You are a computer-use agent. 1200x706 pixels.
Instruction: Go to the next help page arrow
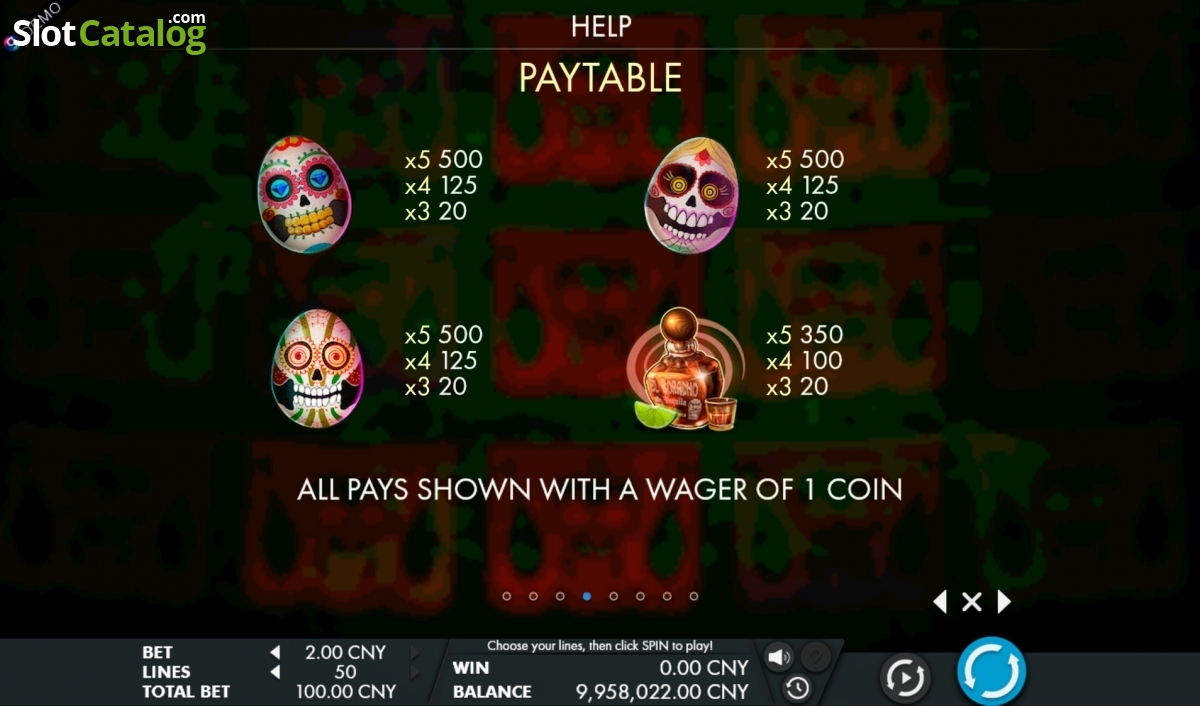tap(1004, 601)
